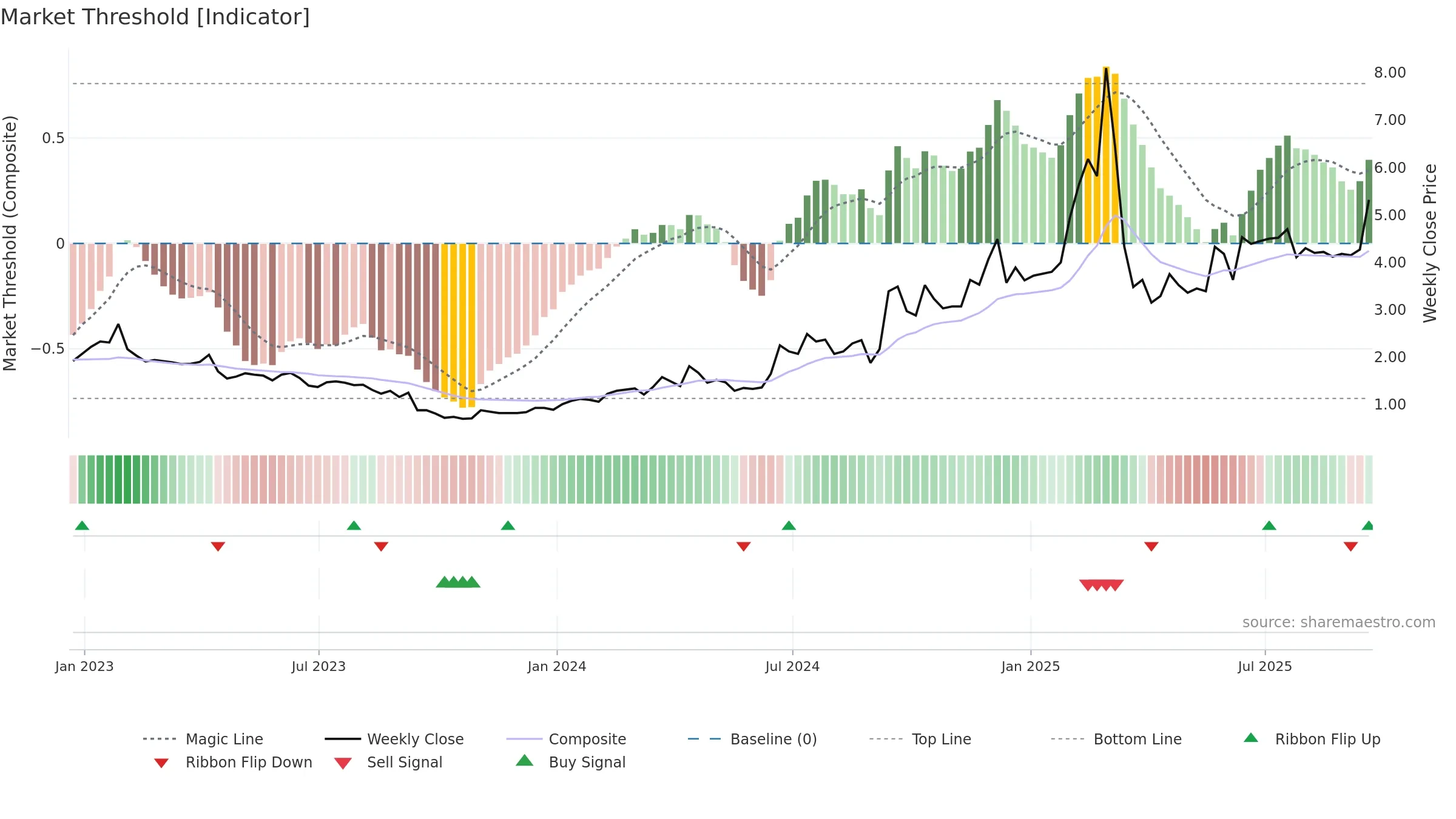The width and height of the screenshot is (1456, 819).
Task: Click the Ribbon Flip Up marker at Jul 2024
Action: point(789,525)
